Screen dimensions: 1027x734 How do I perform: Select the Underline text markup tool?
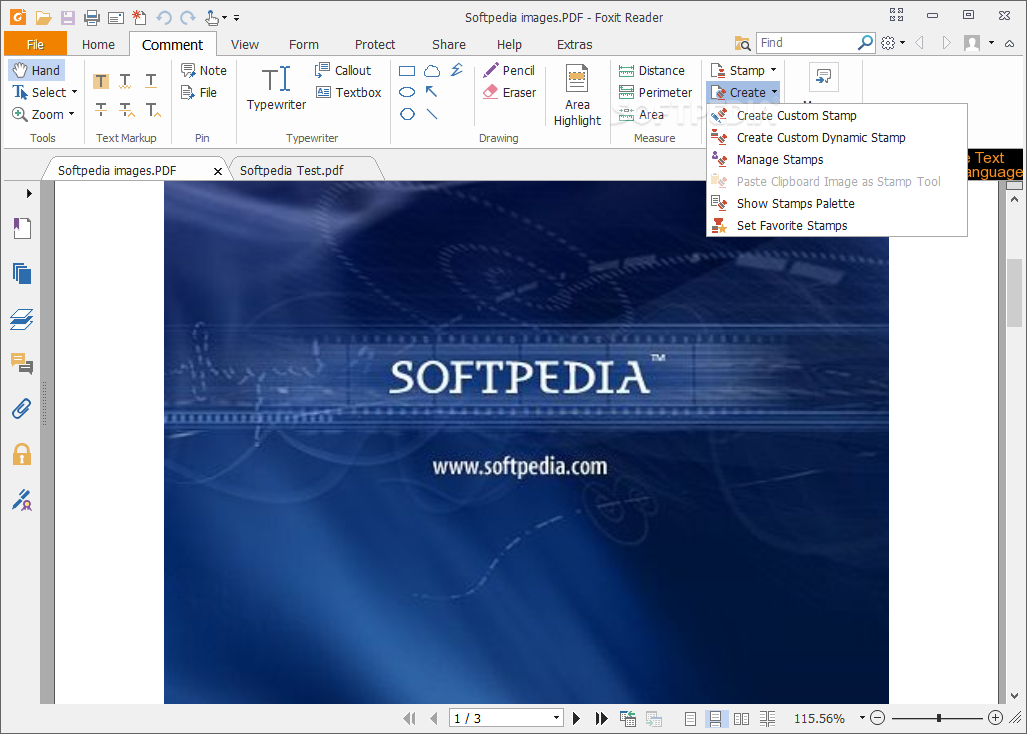tap(151, 81)
